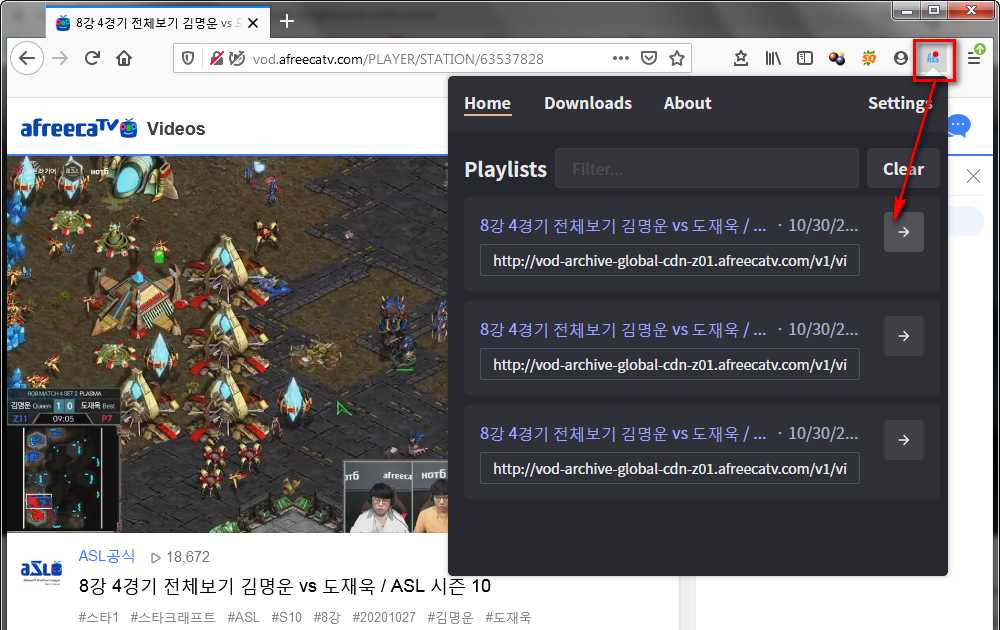Click the #스타1 hashtag
Image resolution: width=1000 pixels, height=630 pixels.
click(x=99, y=617)
